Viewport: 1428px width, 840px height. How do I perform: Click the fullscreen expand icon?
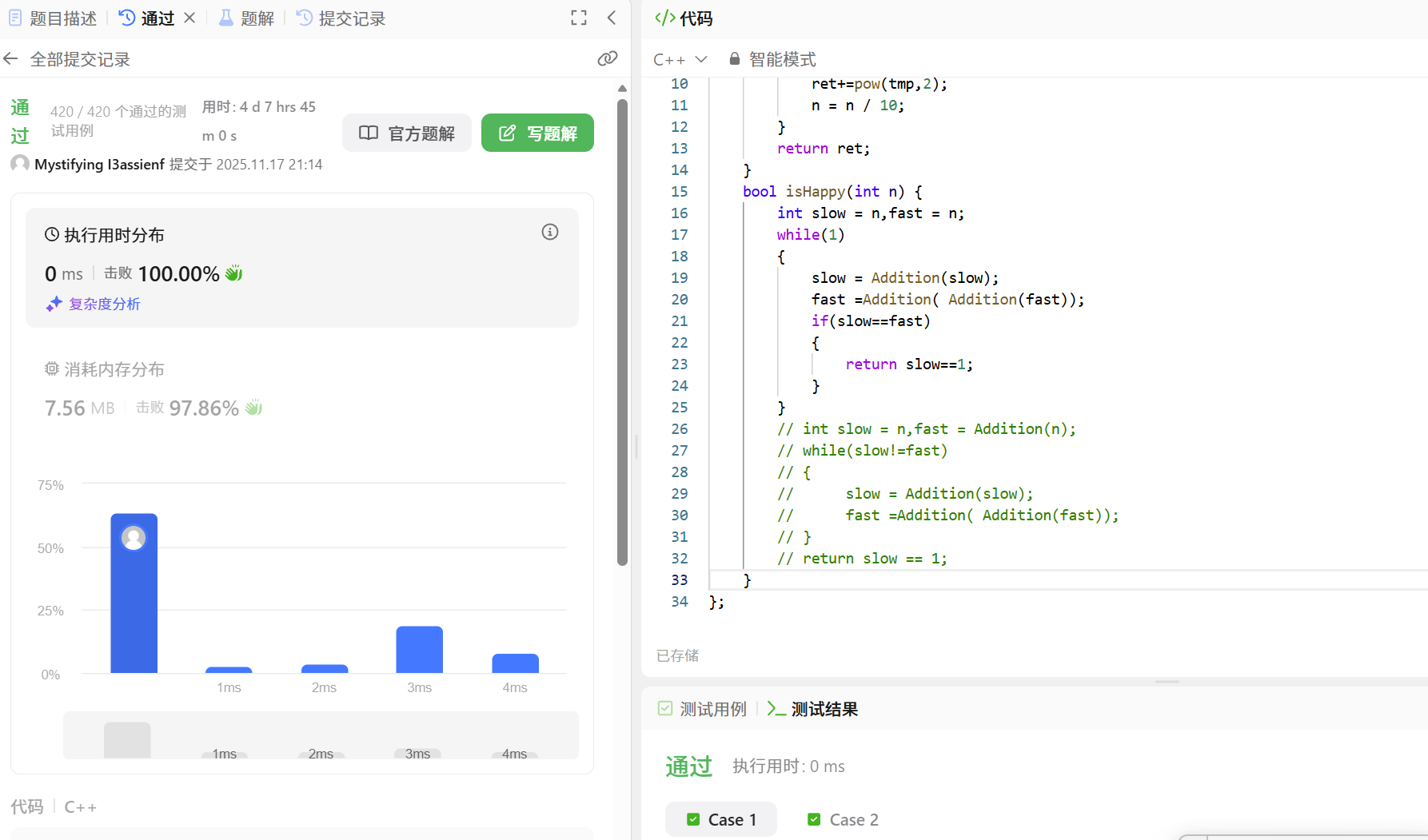[579, 18]
